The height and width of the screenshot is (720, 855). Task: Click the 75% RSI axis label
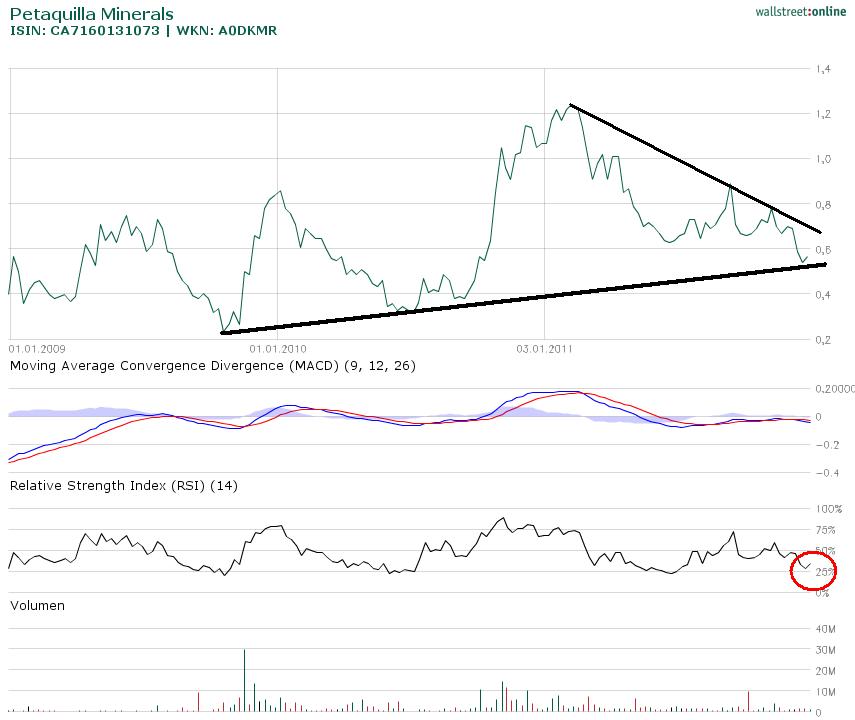click(x=826, y=530)
